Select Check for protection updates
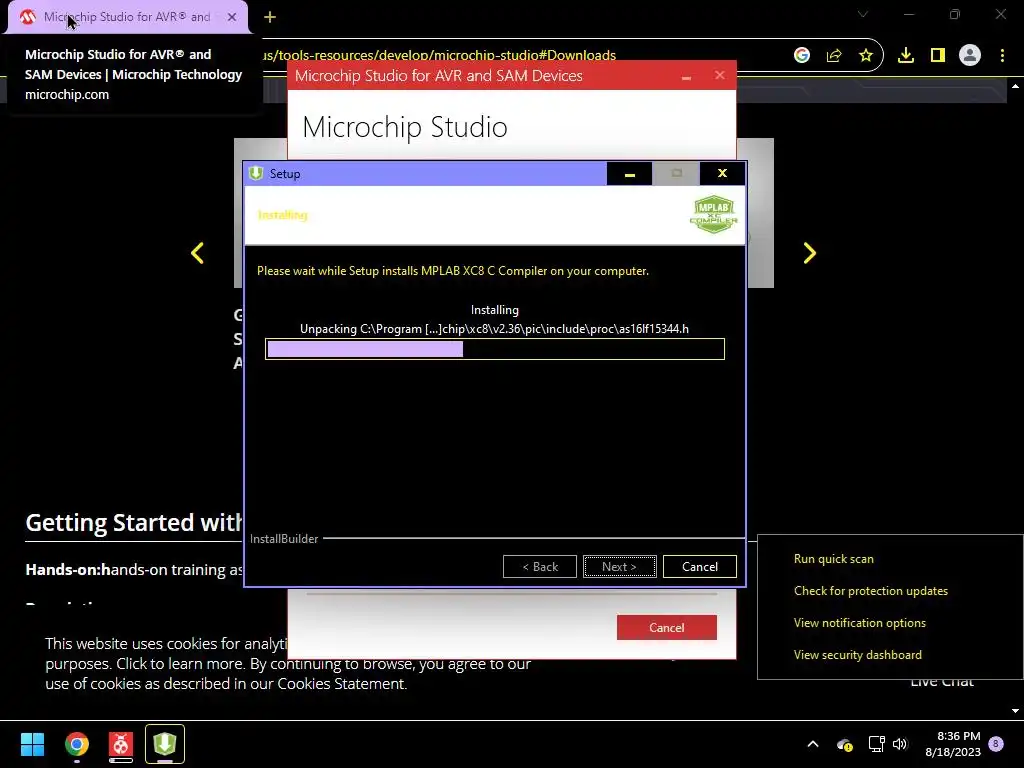1024x768 pixels. (871, 591)
